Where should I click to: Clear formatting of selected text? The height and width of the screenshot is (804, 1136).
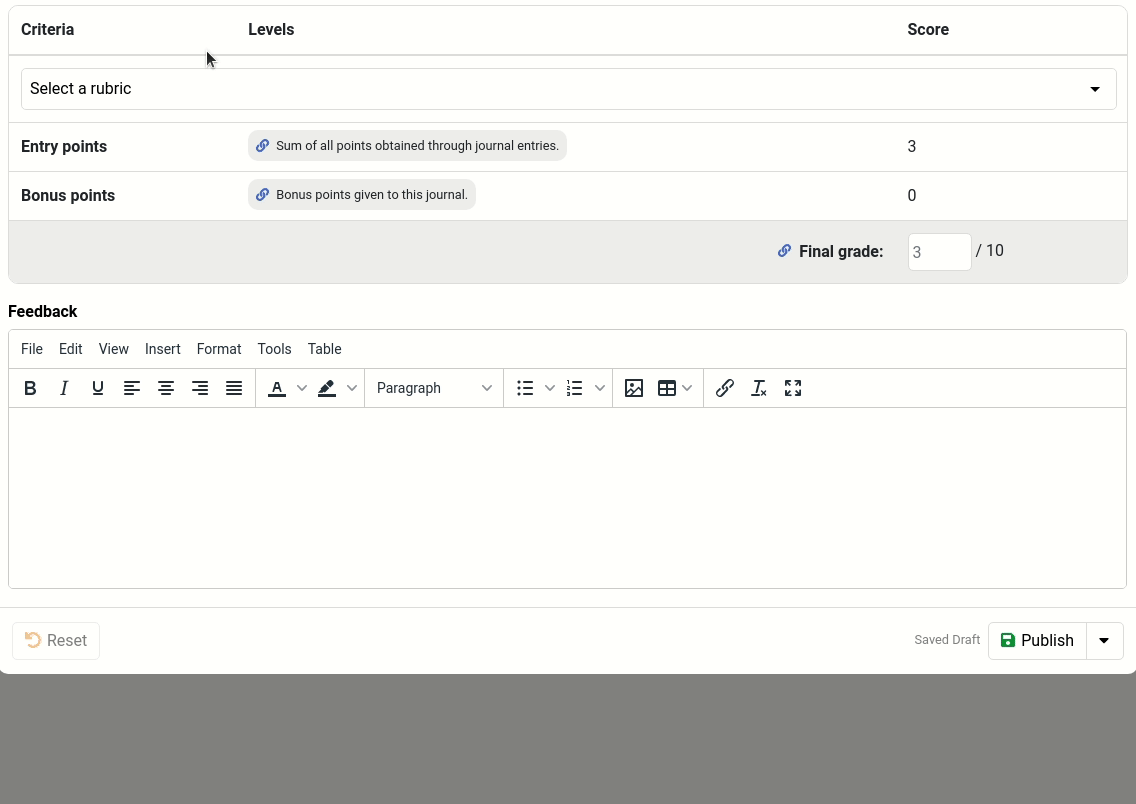pos(759,388)
